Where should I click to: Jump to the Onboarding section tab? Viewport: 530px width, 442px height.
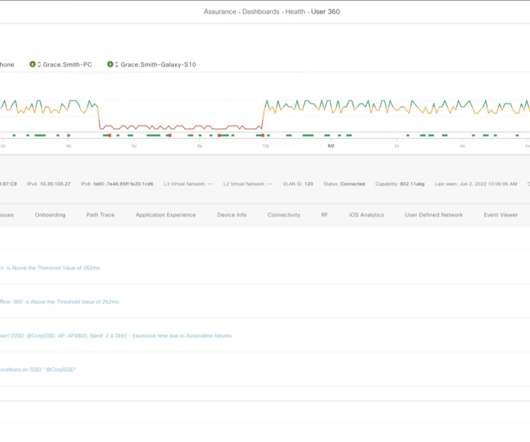click(50, 215)
